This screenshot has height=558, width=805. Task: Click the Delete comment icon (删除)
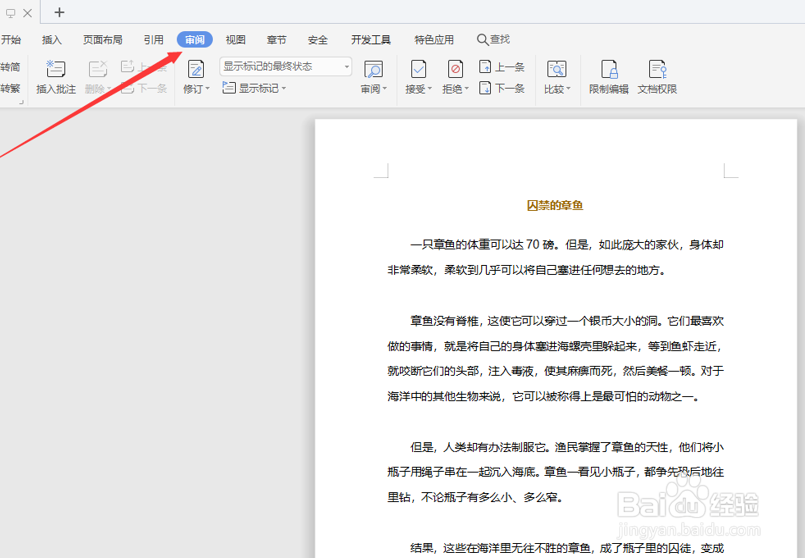pyautogui.click(x=98, y=69)
